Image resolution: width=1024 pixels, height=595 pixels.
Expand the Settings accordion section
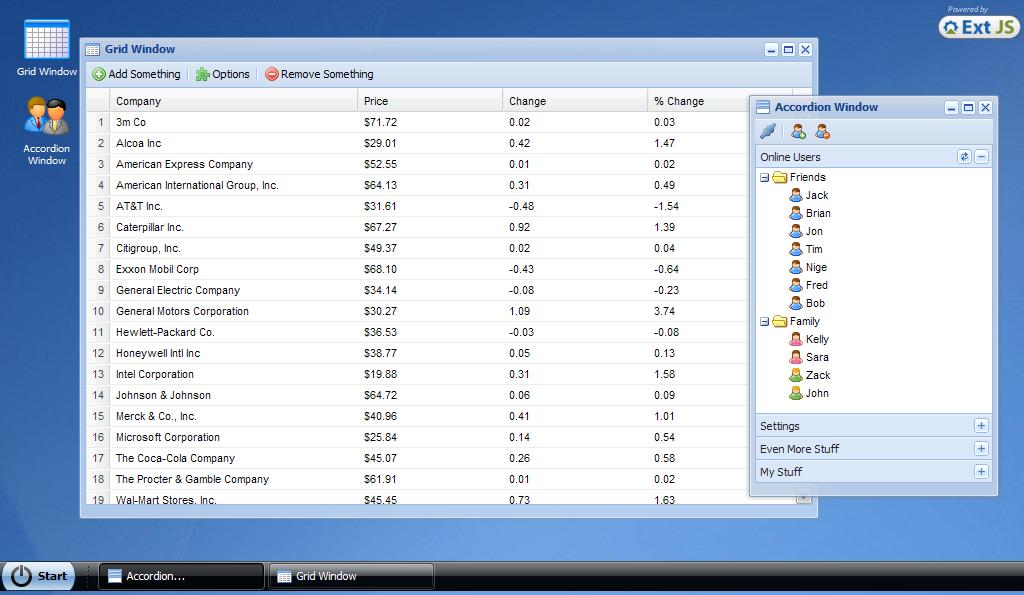point(981,425)
